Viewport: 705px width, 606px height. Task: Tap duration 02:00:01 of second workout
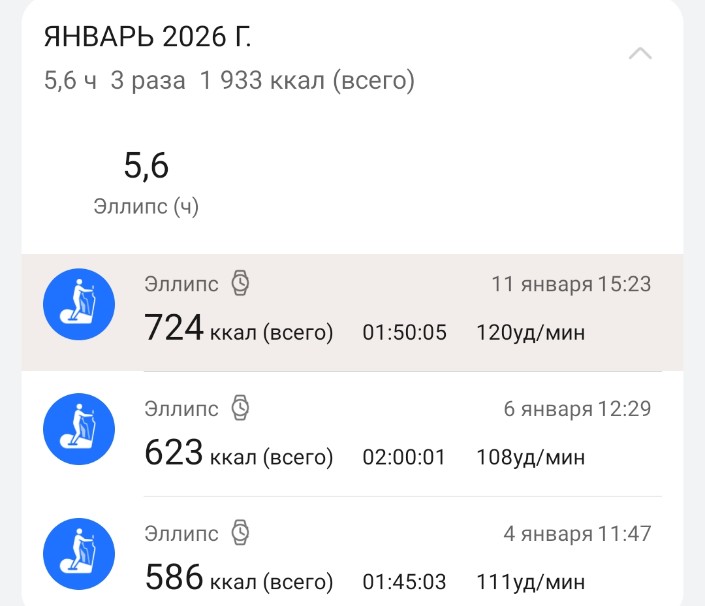click(404, 457)
